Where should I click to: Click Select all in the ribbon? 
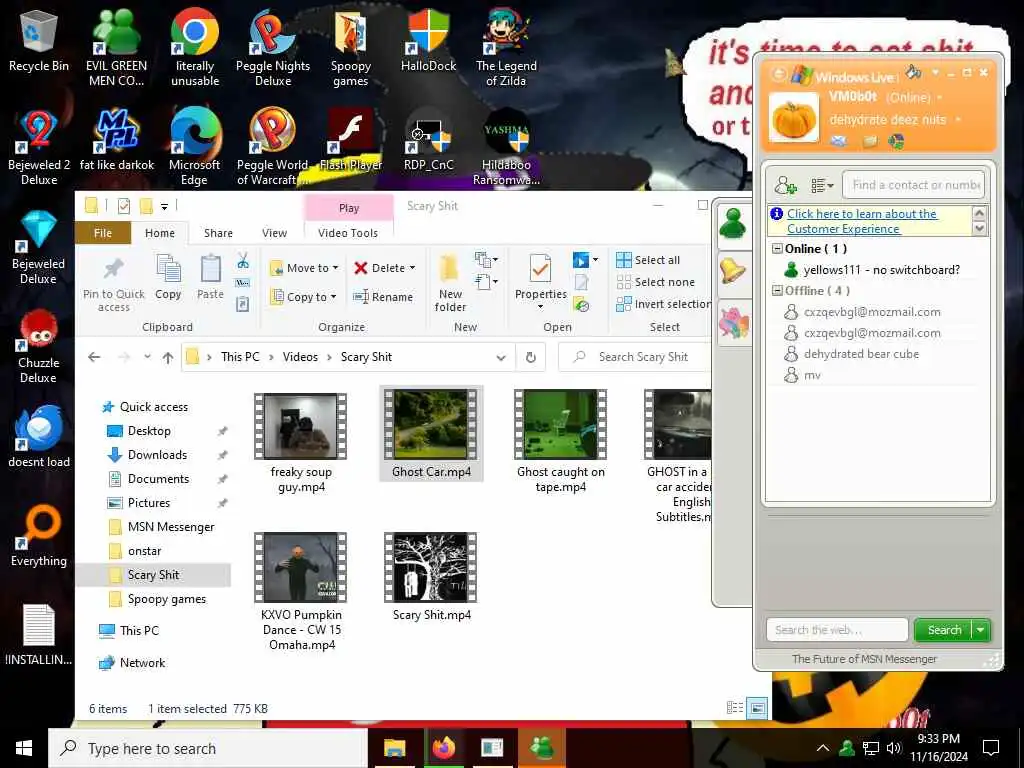(648, 260)
